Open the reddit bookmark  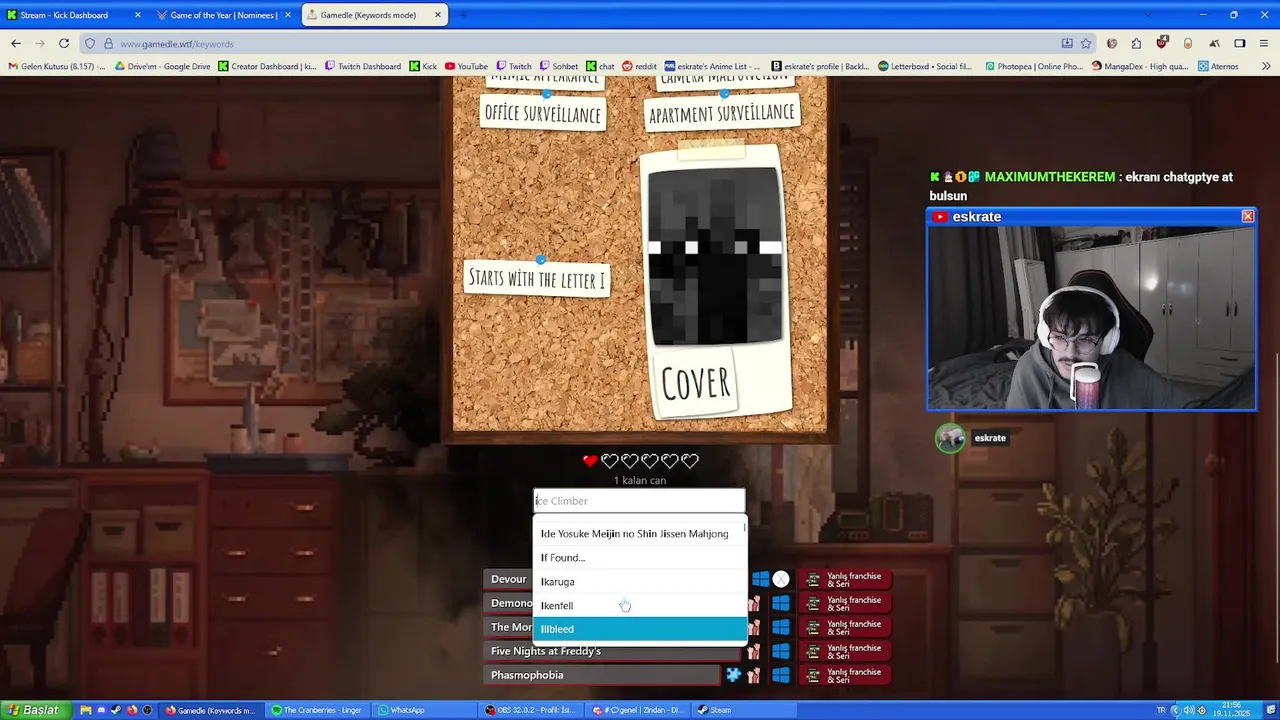point(638,66)
